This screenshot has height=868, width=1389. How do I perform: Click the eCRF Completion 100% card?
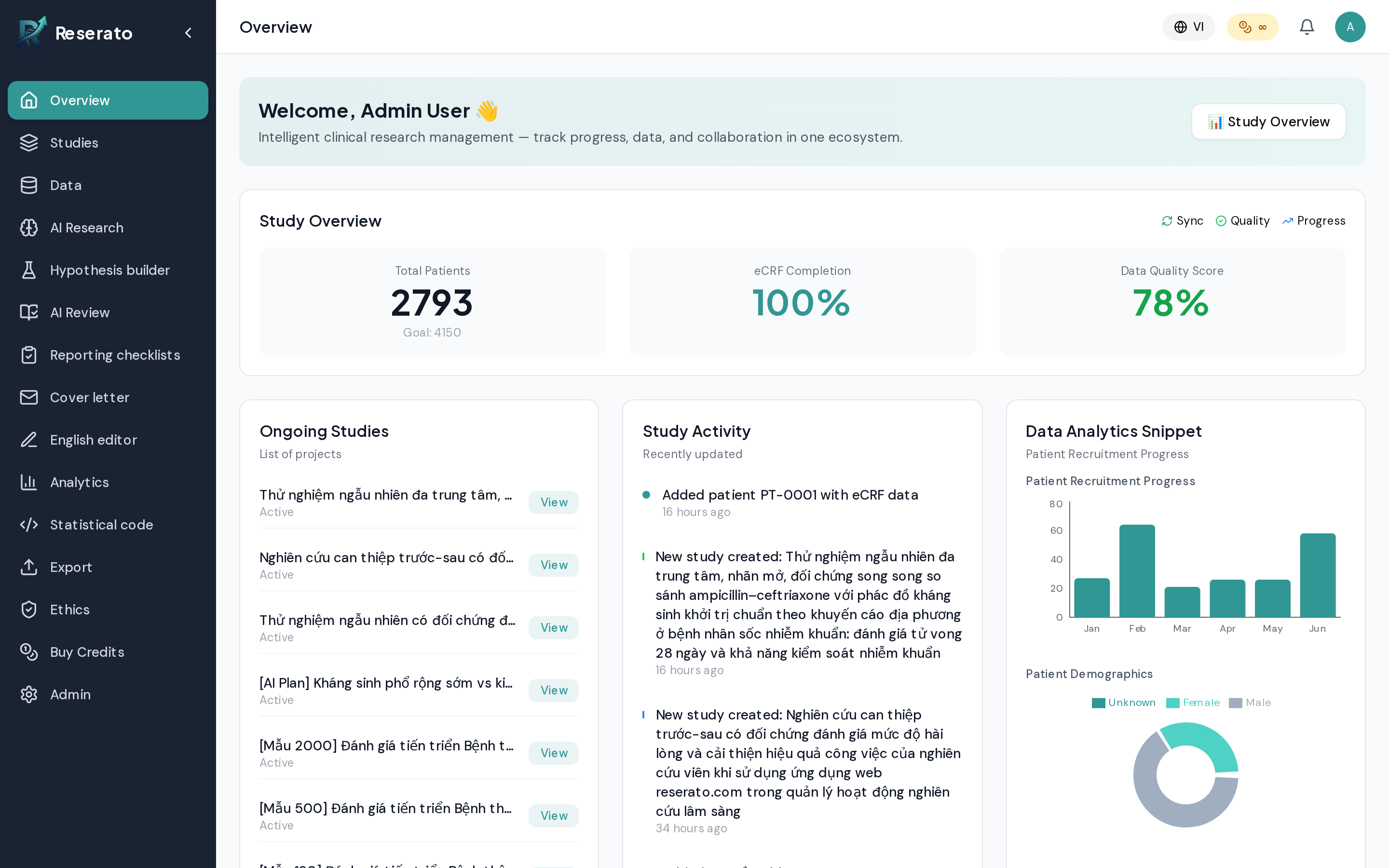[802, 302]
